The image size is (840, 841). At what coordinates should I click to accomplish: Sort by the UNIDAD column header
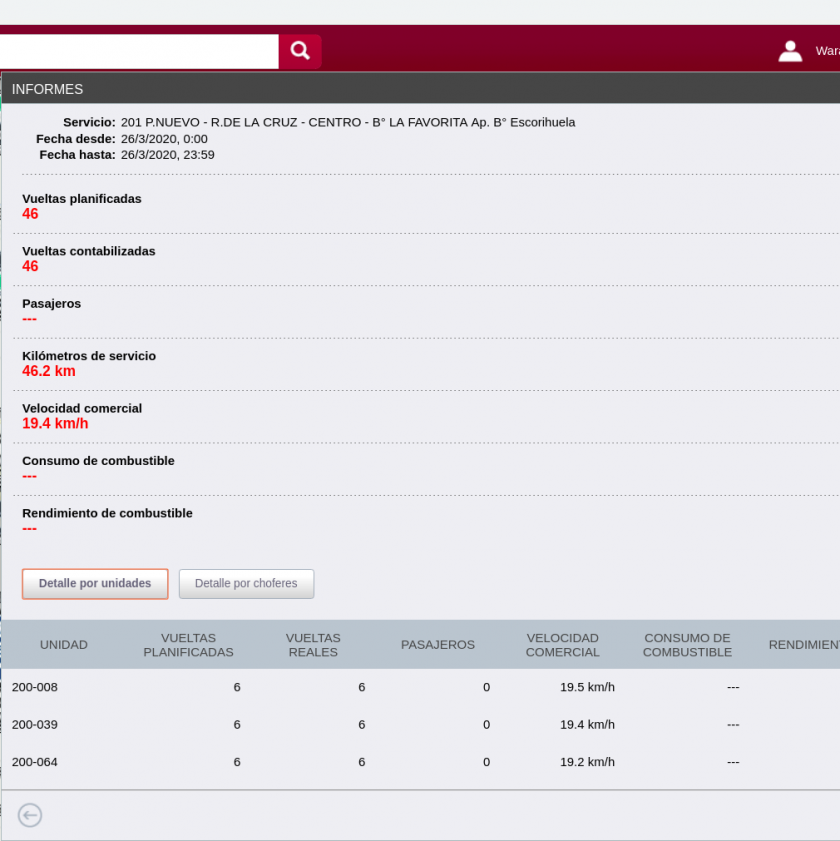(x=64, y=645)
